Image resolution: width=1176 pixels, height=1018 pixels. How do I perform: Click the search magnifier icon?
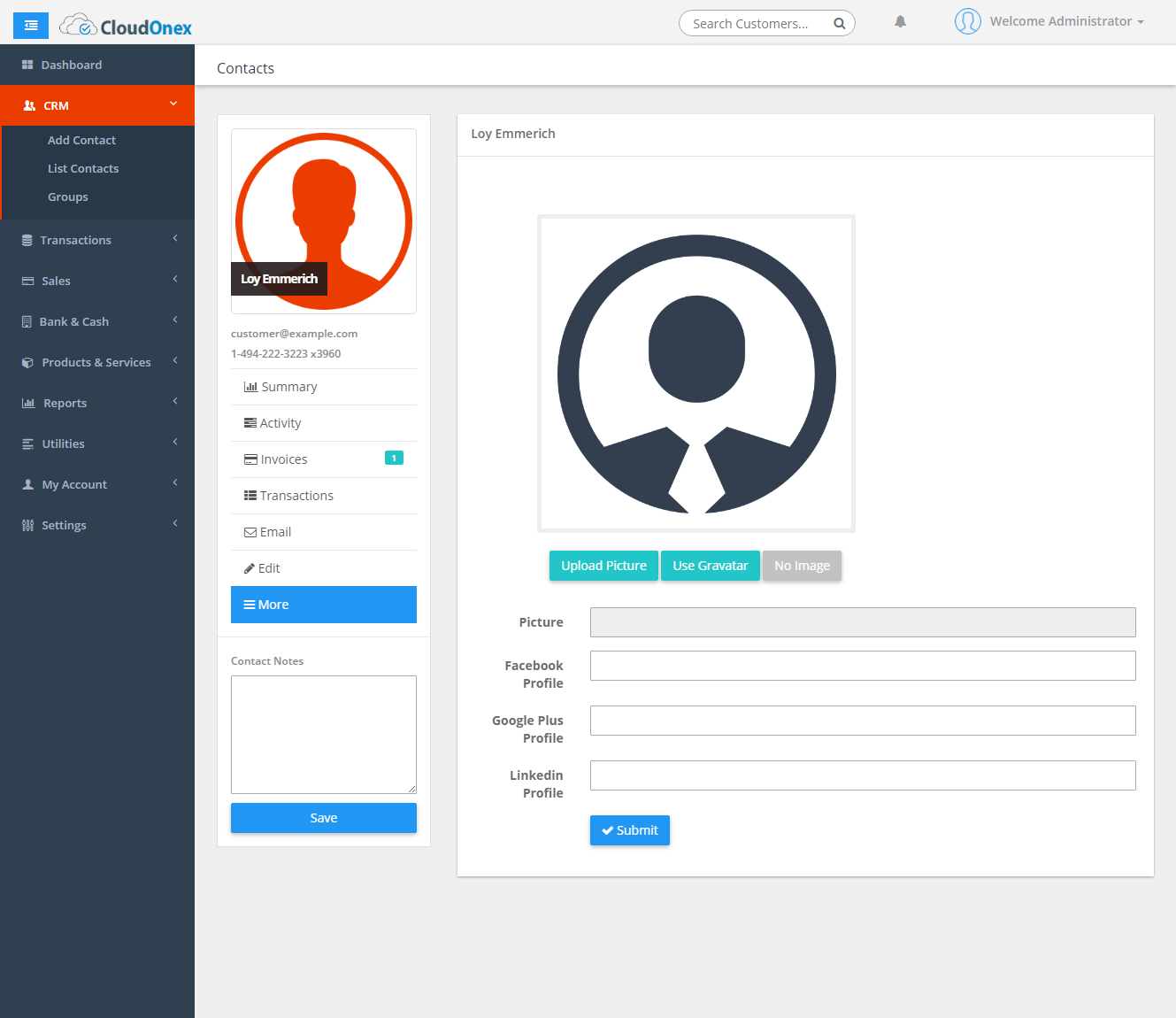point(839,24)
